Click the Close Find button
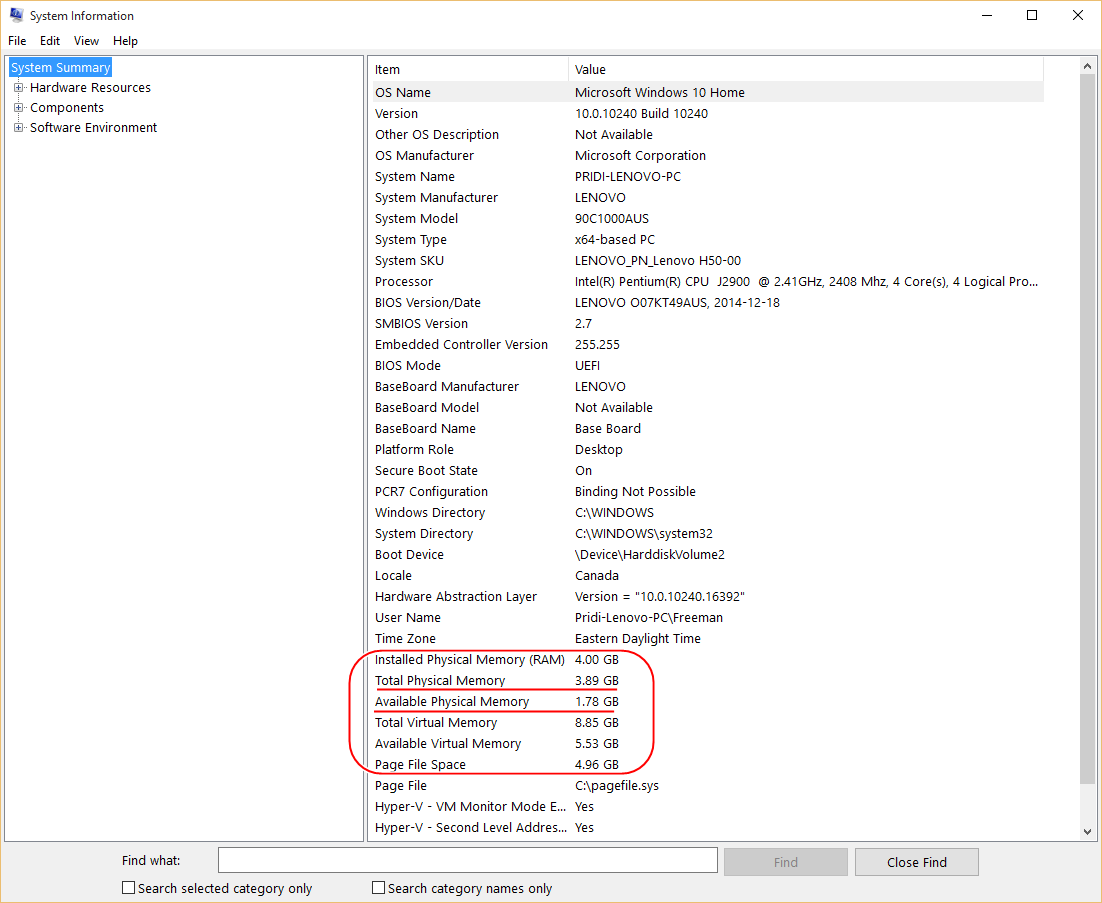 [x=916, y=862]
